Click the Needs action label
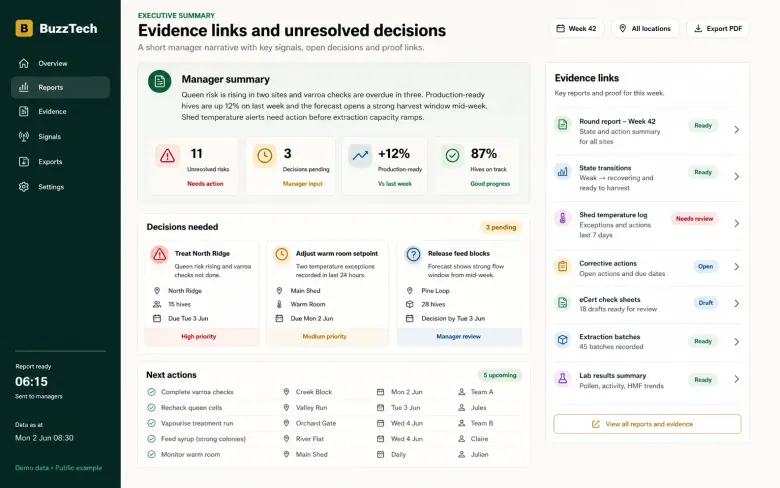780x488 pixels. 205,184
